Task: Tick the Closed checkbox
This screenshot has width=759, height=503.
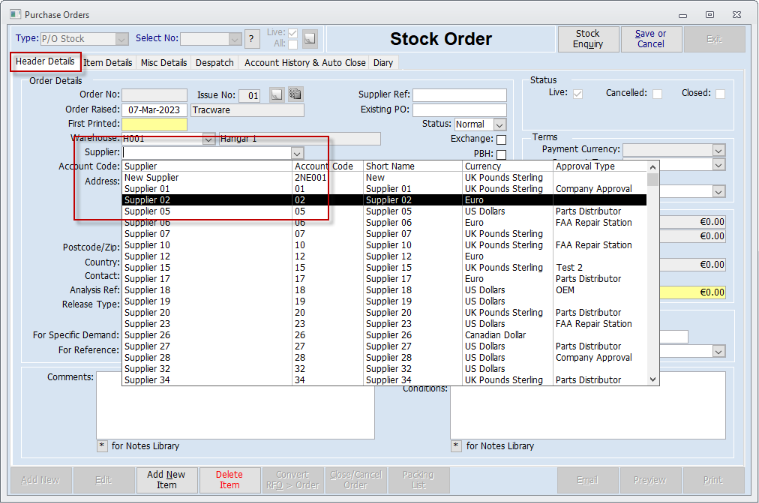Action: pos(720,93)
